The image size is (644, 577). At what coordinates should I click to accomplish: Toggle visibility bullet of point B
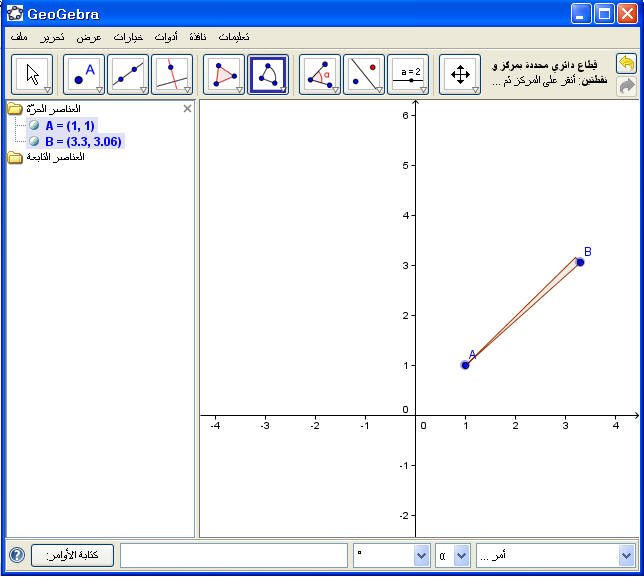(x=34, y=142)
